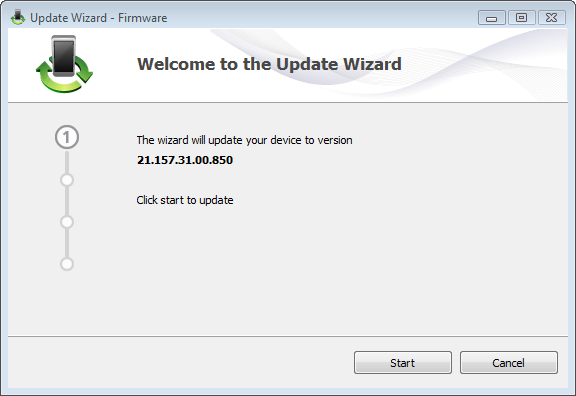Click the 'Click start to update' instruction text

coord(185,200)
